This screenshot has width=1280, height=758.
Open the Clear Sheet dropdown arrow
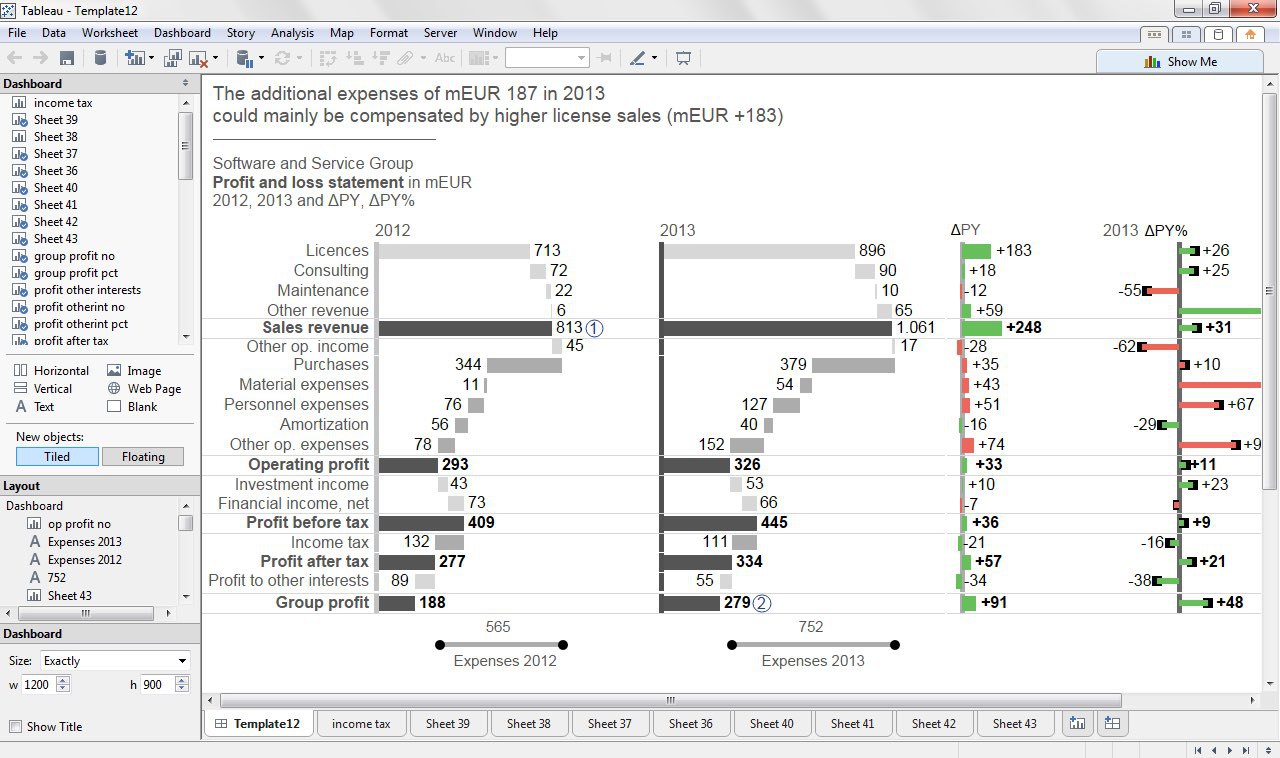tap(214, 58)
